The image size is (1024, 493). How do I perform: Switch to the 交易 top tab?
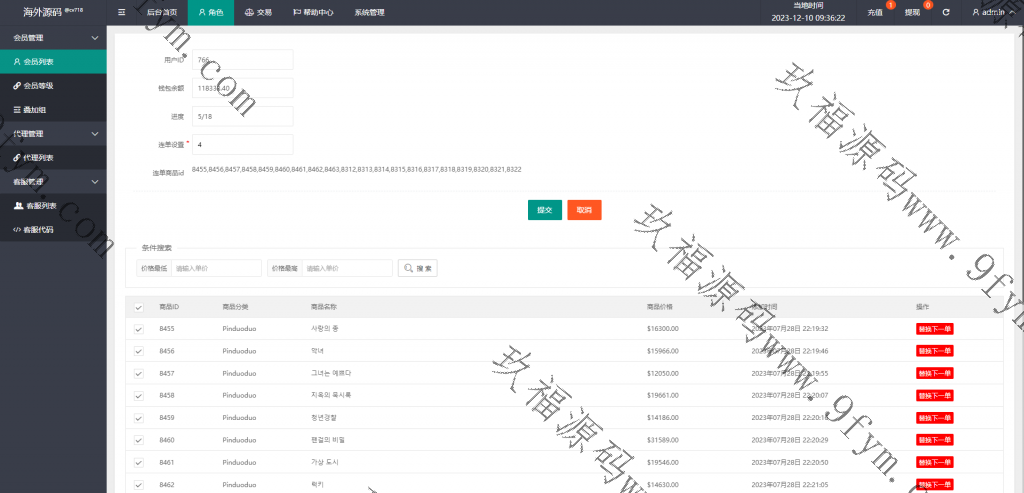tap(258, 13)
